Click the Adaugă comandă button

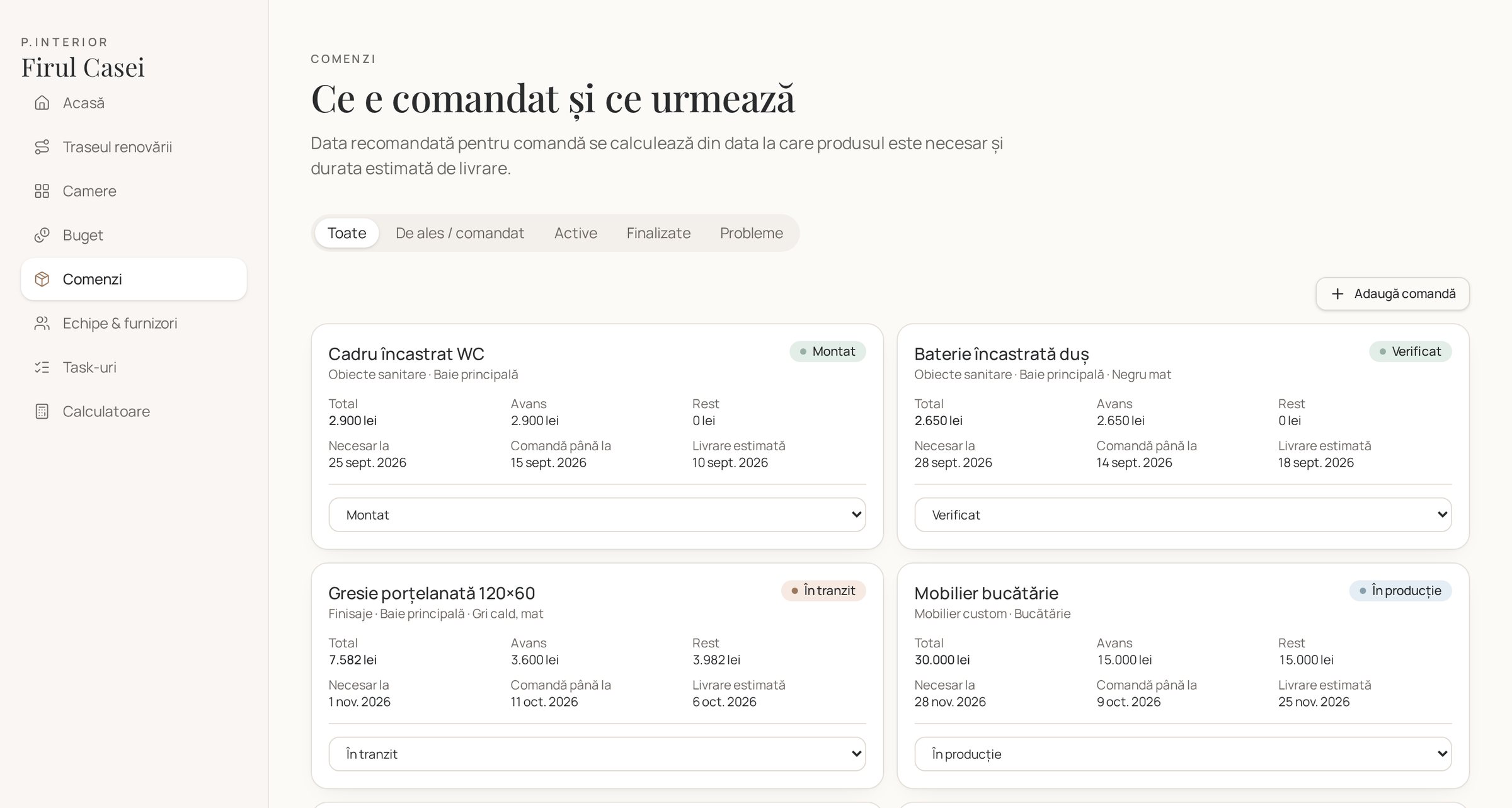(x=1392, y=293)
